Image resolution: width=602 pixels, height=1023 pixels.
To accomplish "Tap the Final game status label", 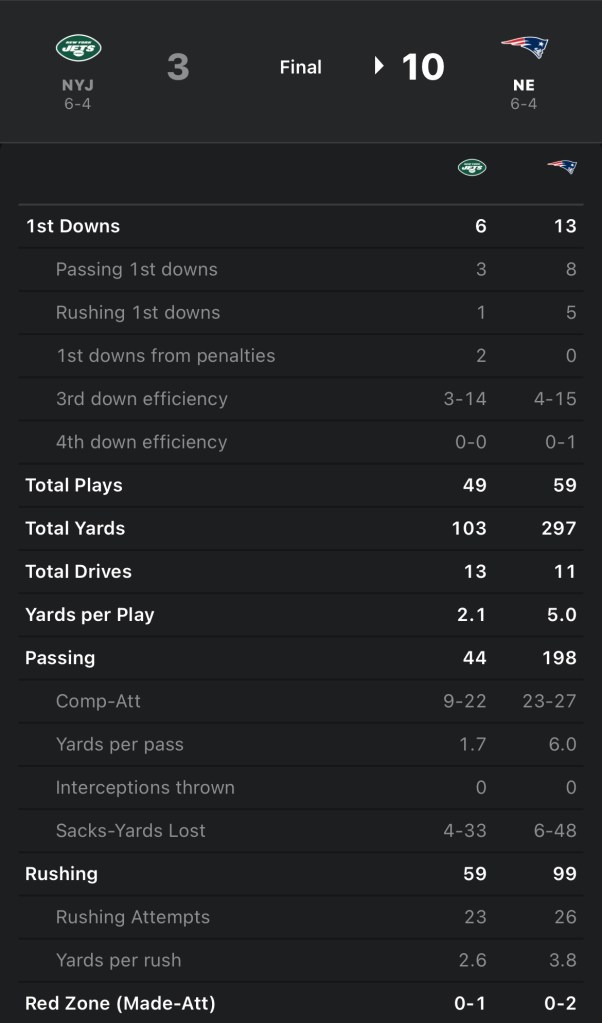I will [300, 67].
